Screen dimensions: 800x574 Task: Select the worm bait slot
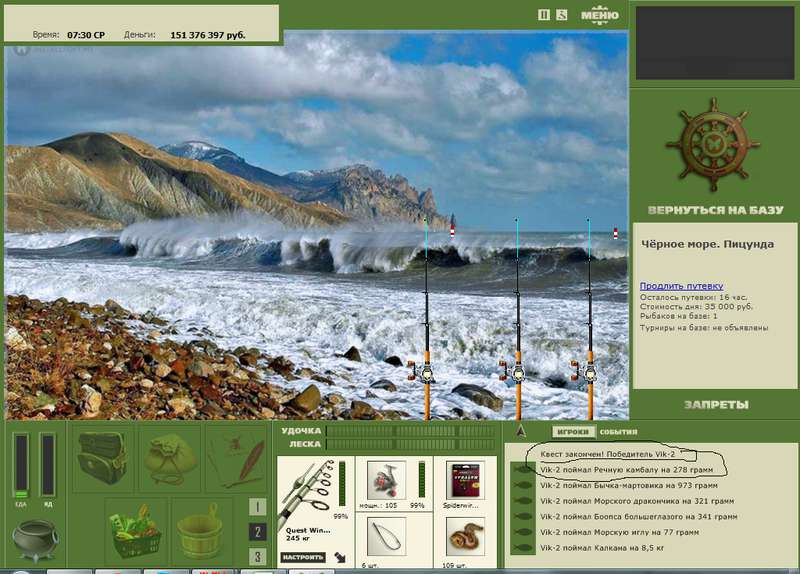(x=465, y=536)
